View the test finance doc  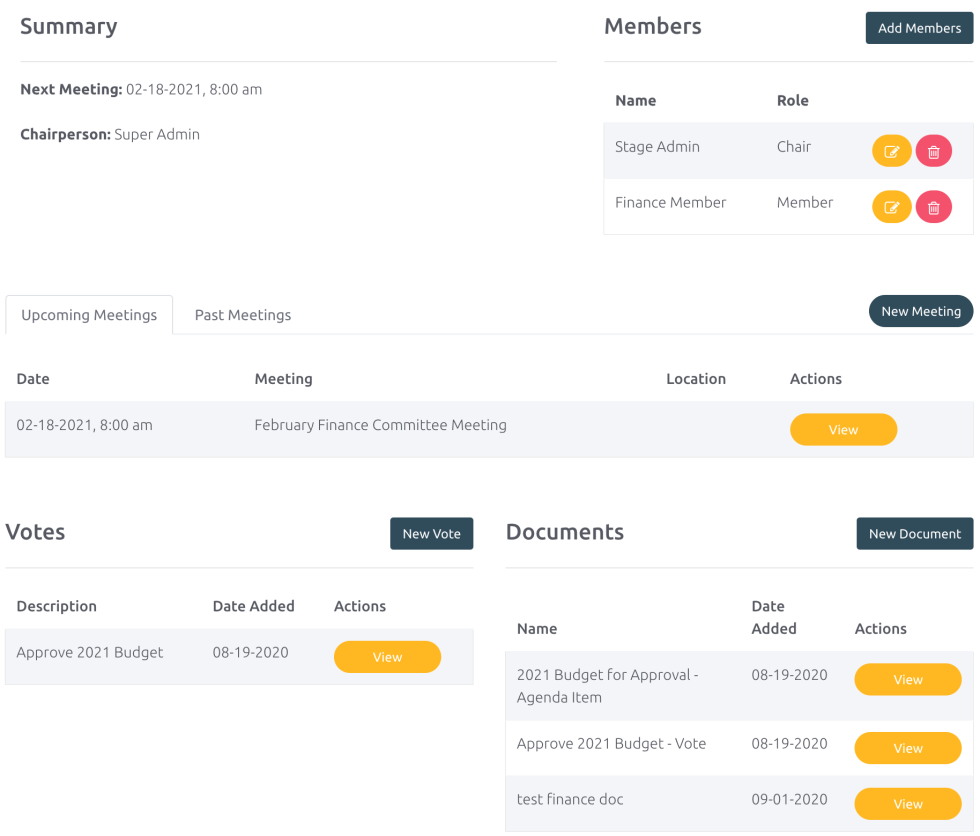coord(908,804)
